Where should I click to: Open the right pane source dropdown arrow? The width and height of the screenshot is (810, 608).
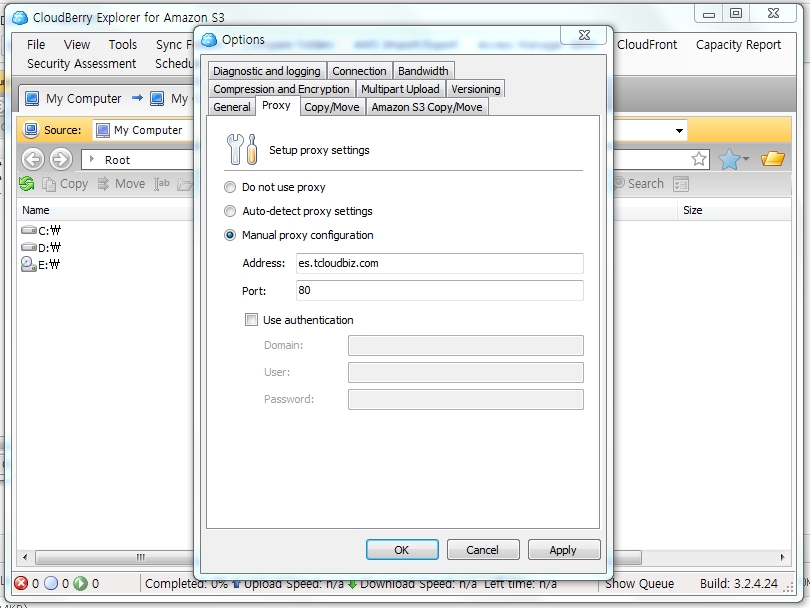click(x=679, y=130)
